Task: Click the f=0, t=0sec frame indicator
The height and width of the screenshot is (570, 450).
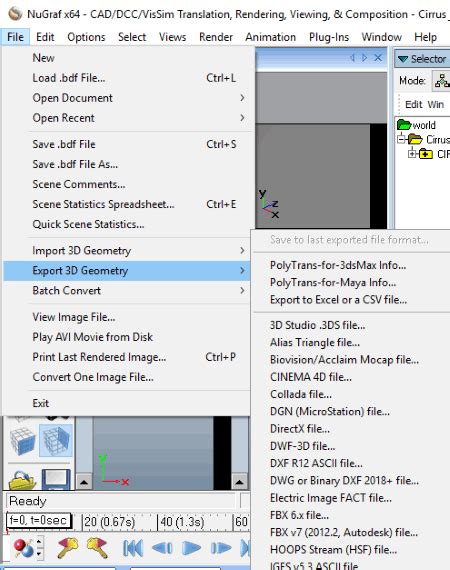Action: 38,521
